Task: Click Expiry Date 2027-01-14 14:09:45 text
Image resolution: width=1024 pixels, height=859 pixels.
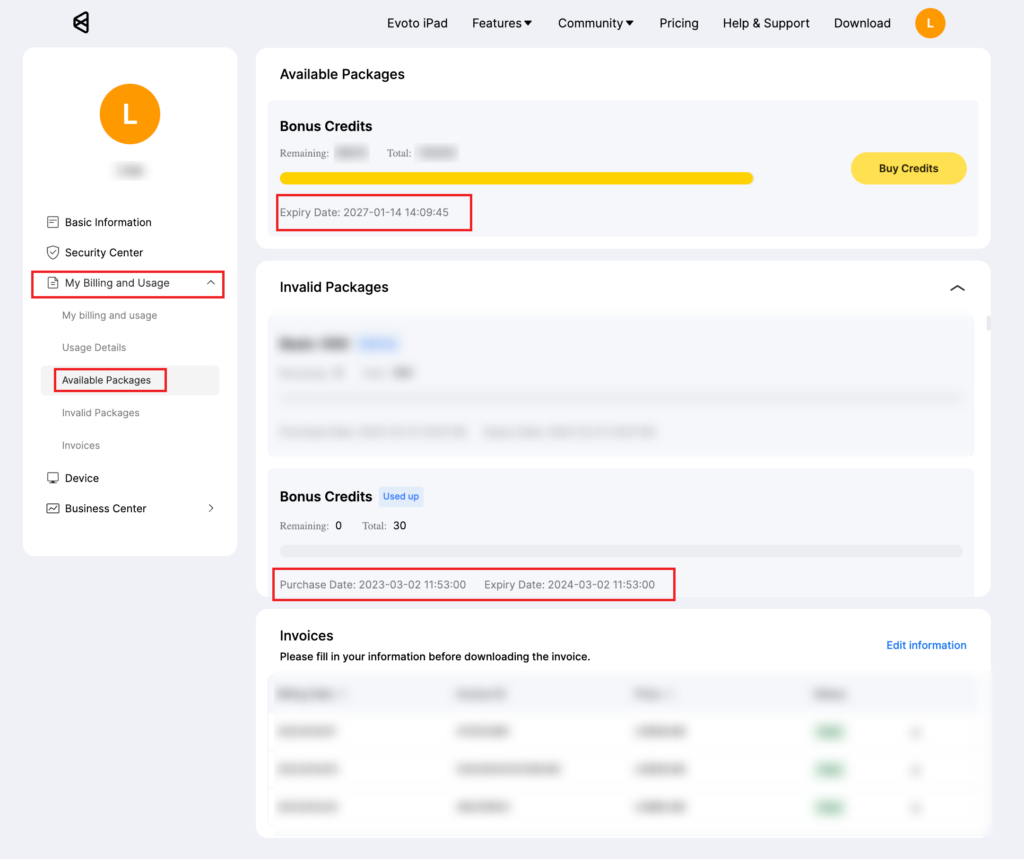Action: [x=364, y=212]
